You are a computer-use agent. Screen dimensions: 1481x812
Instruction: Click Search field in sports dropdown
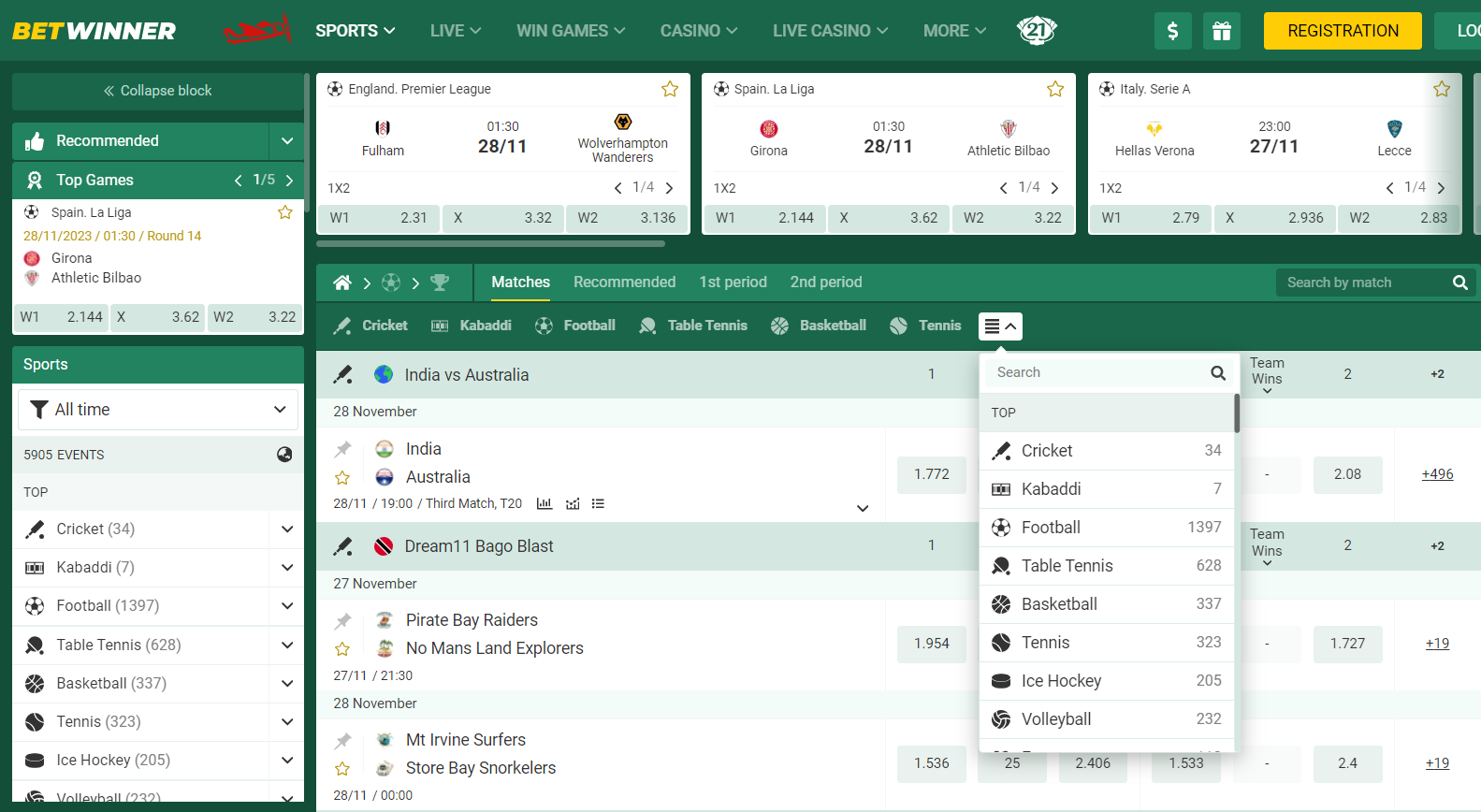1096,372
